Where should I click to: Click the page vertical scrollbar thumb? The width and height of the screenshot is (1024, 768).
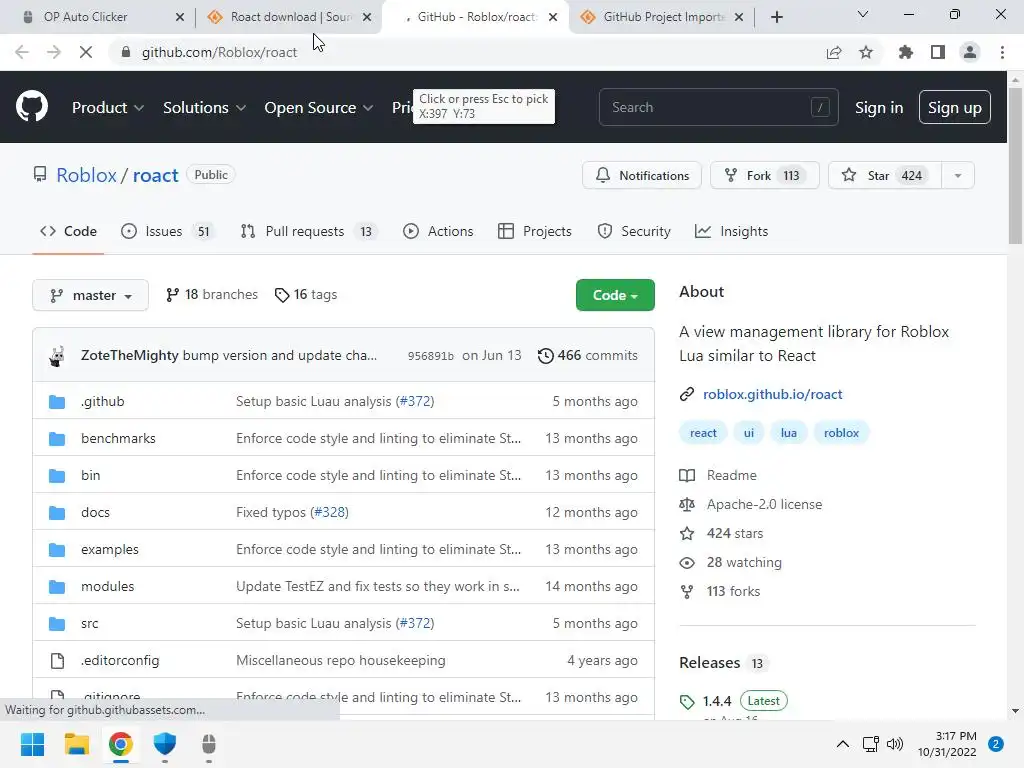(x=1015, y=165)
